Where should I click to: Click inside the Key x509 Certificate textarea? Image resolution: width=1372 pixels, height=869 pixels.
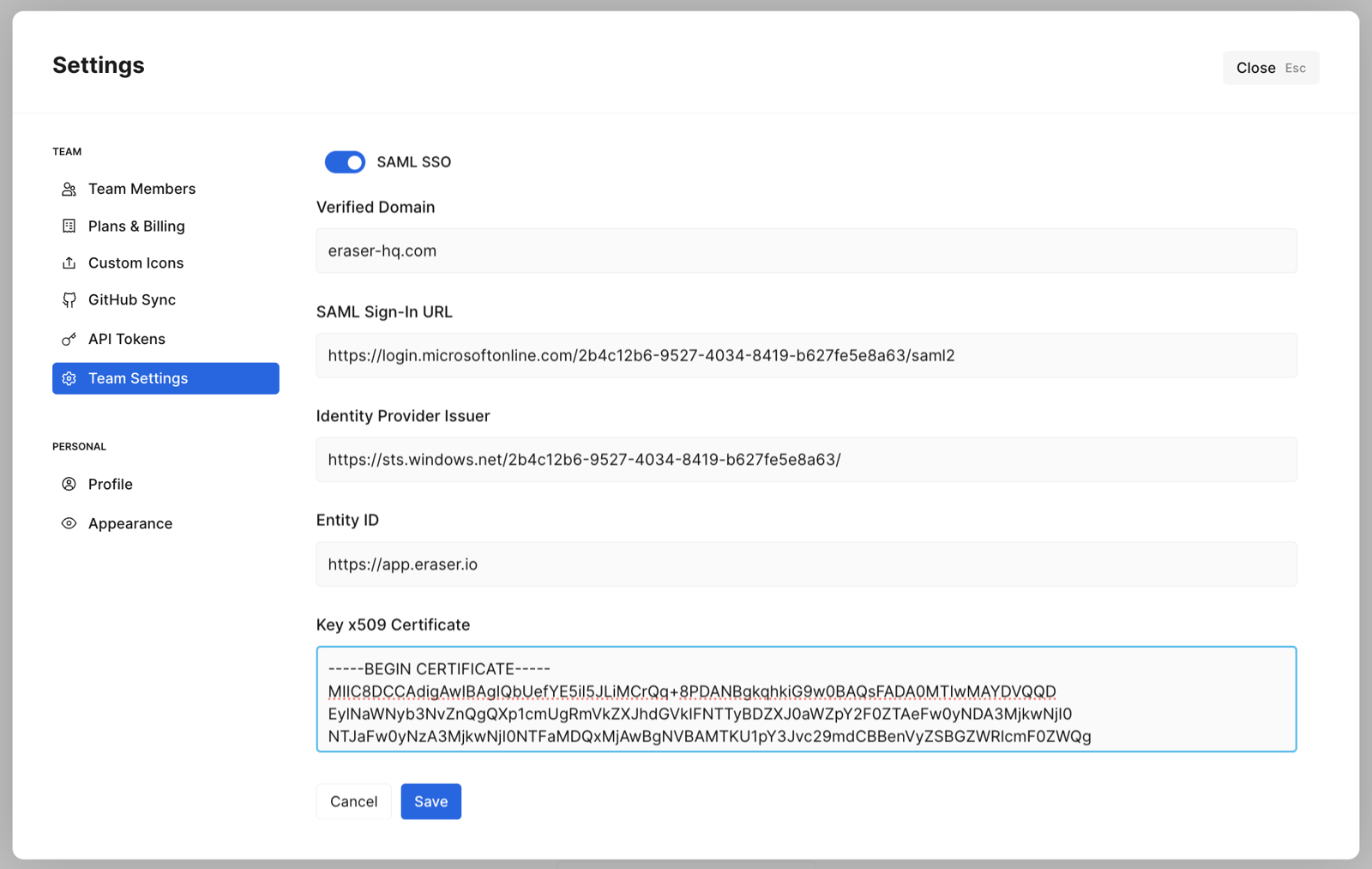coord(806,699)
